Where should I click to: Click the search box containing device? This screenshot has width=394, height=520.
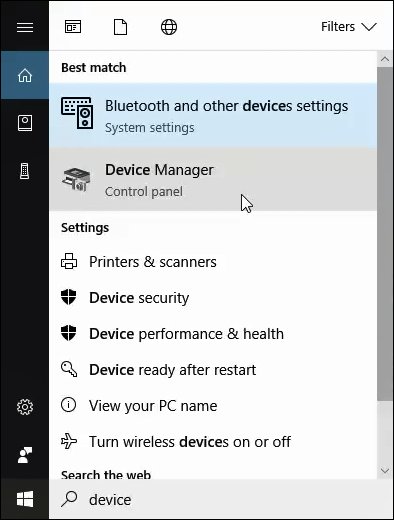pyautogui.click(x=221, y=499)
